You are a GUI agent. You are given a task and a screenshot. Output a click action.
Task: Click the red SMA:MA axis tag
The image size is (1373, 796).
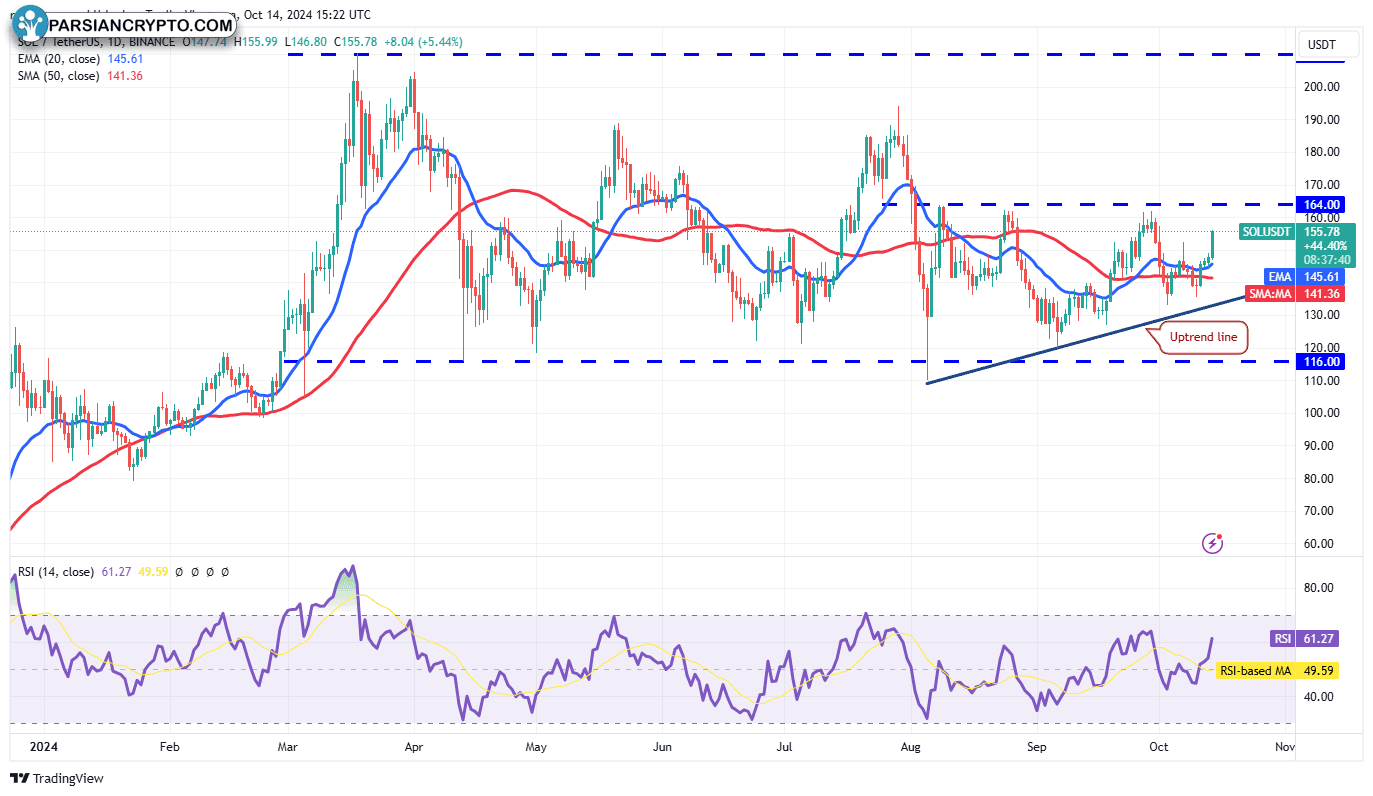pyautogui.click(x=1271, y=294)
